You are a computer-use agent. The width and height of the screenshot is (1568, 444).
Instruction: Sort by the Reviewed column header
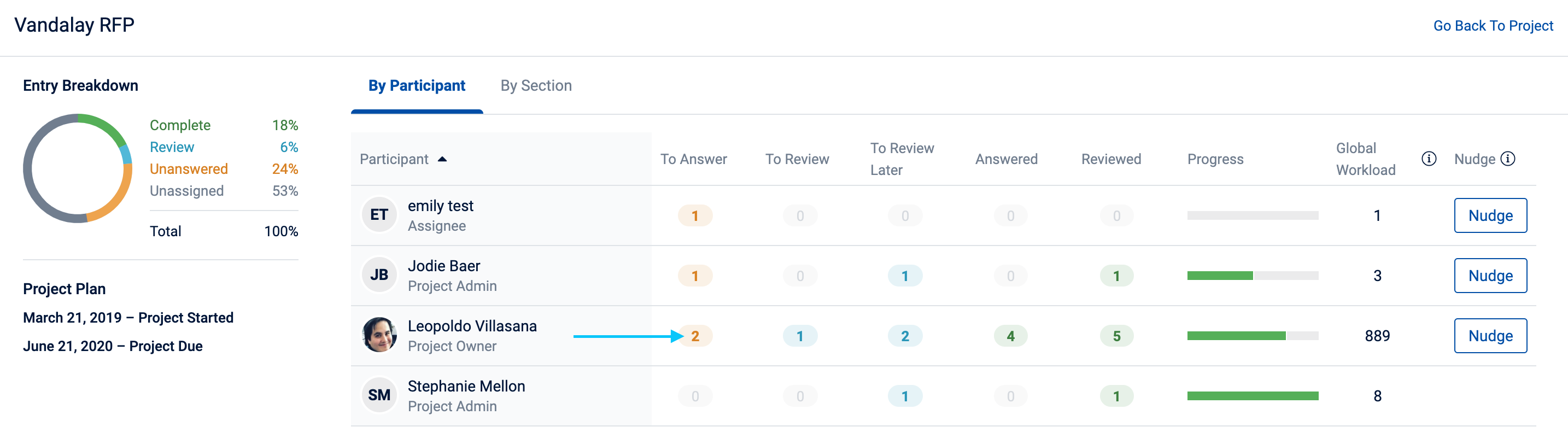tap(1111, 159)
